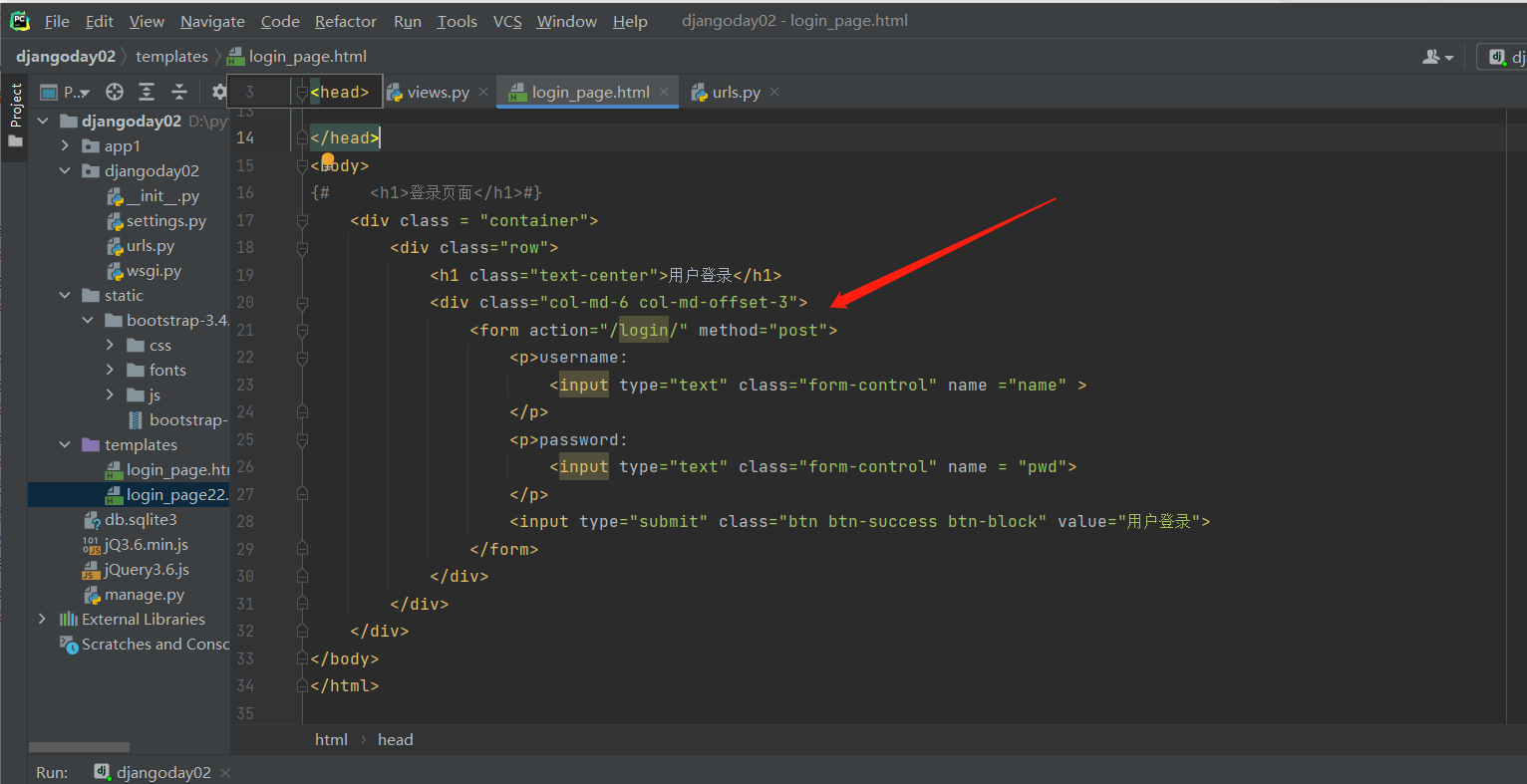Close the login_page.html editor tab
The image size is (1527, 784).
(665, 93)
